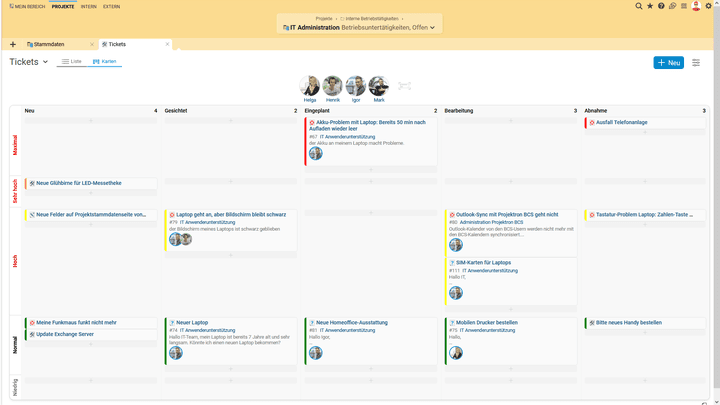Filter tickets by Igor avatar
This screenshot has width=720, height=405.
(x=356, y=86)
